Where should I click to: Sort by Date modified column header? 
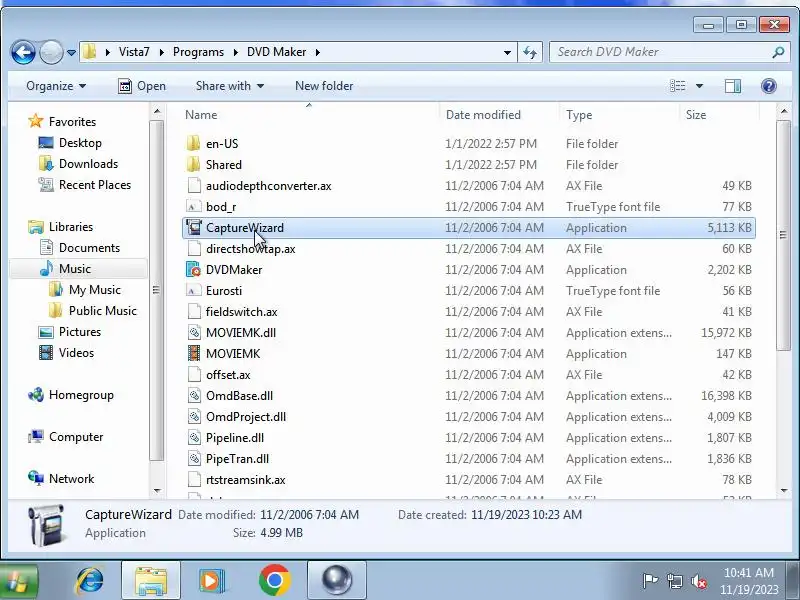[x=483, y=115]
